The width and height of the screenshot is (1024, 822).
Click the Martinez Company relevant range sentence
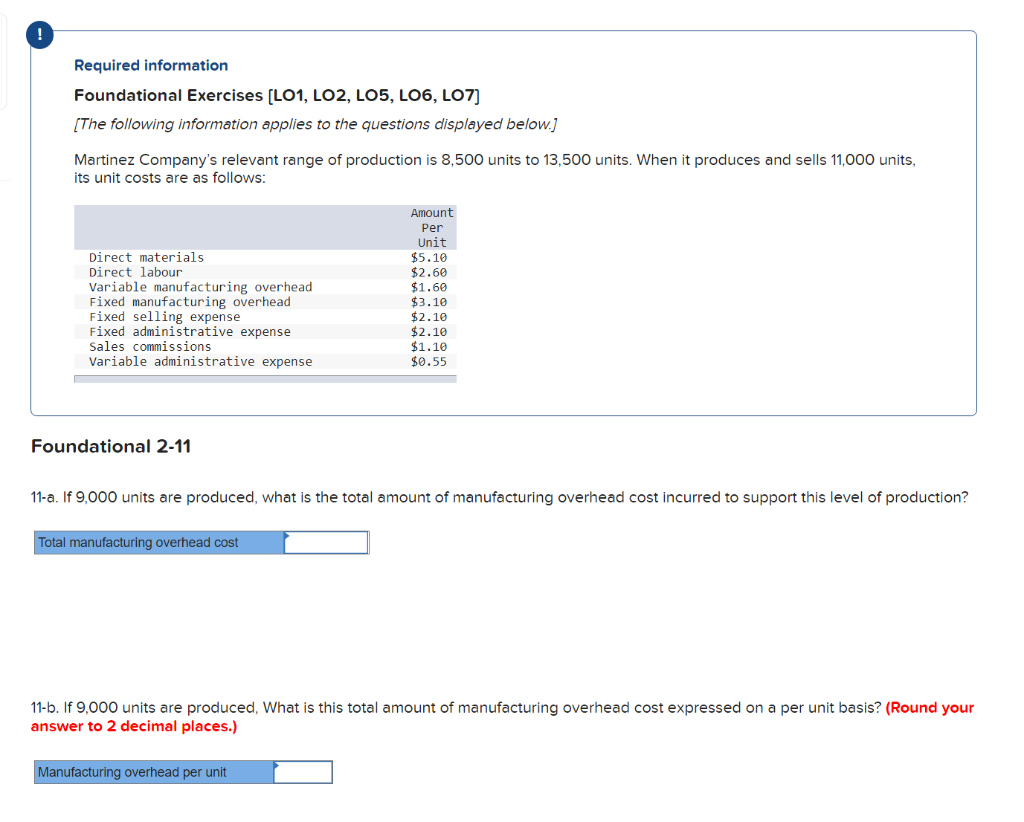tap(495, 169)
